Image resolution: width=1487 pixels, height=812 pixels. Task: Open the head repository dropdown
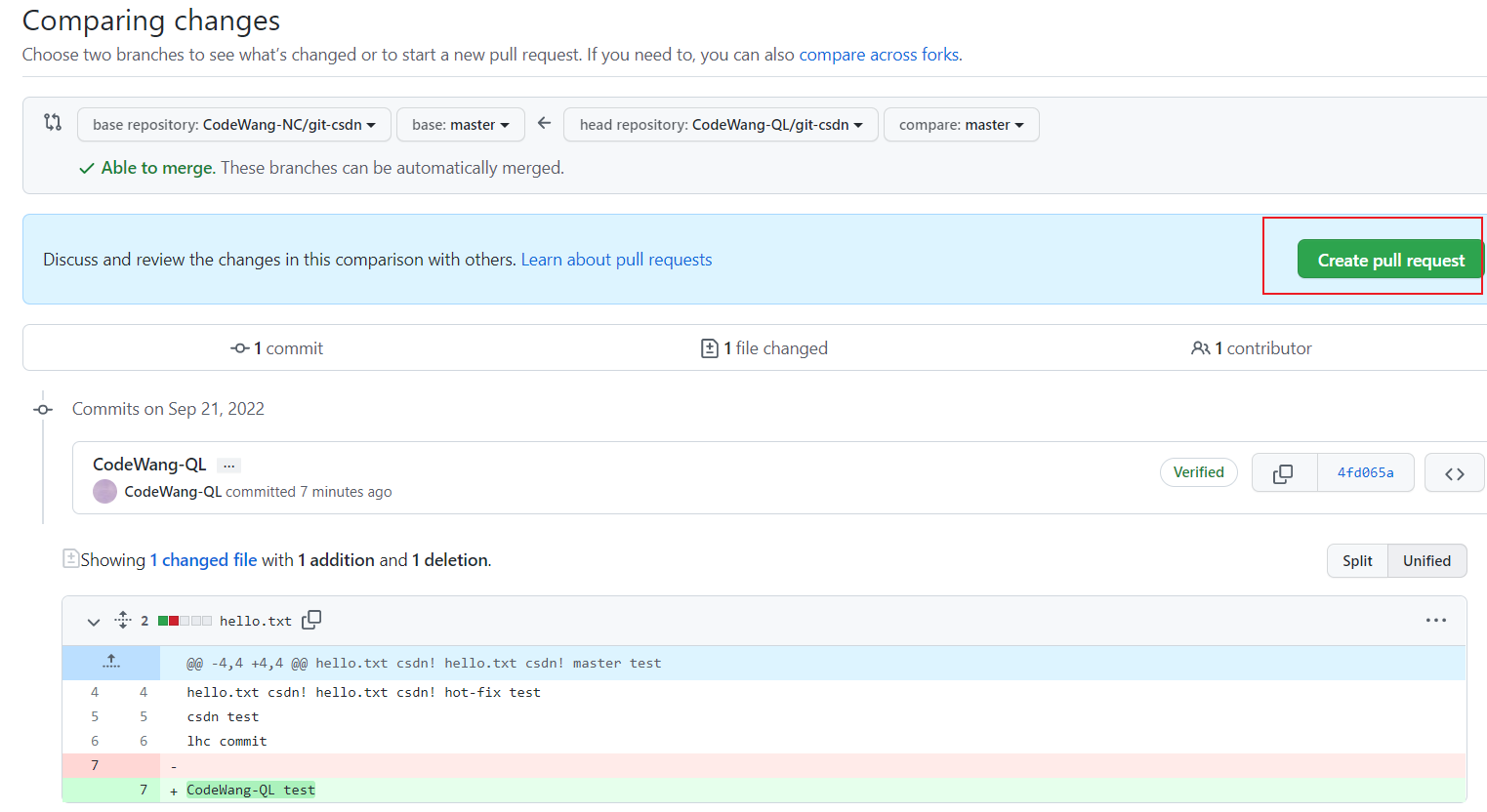(720, 124)
